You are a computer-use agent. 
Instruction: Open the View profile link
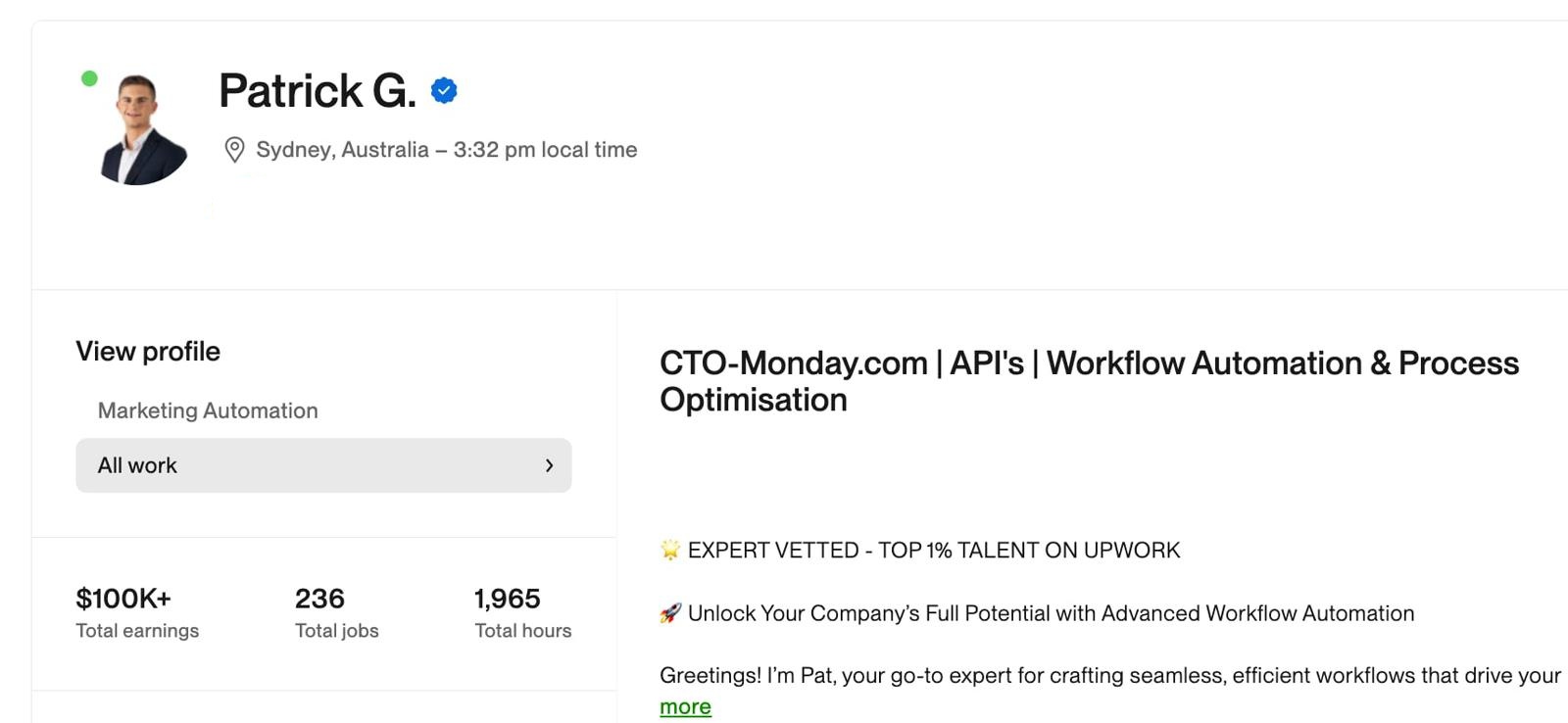pos(147,351)
